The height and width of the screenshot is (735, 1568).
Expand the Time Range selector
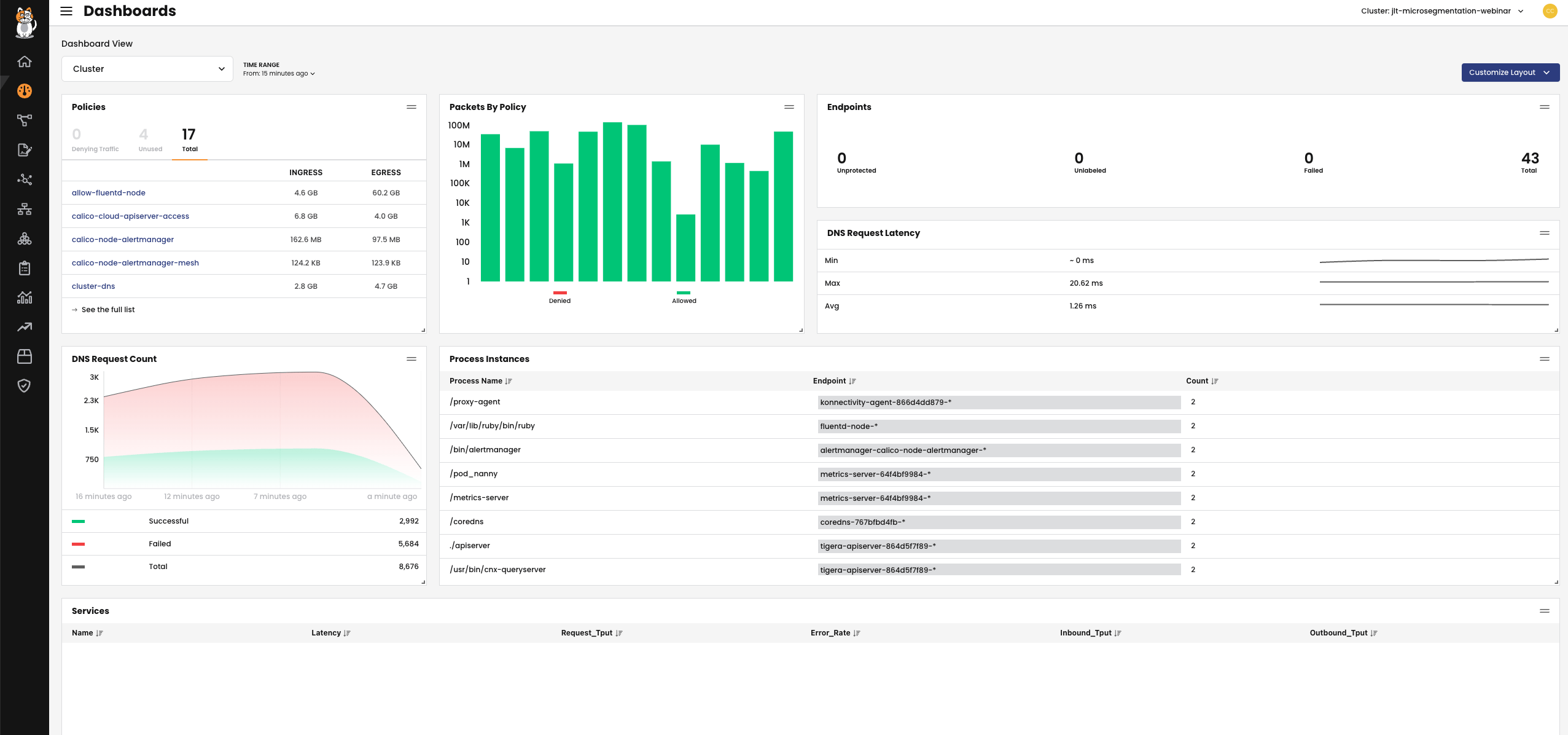tap(279, 74)
